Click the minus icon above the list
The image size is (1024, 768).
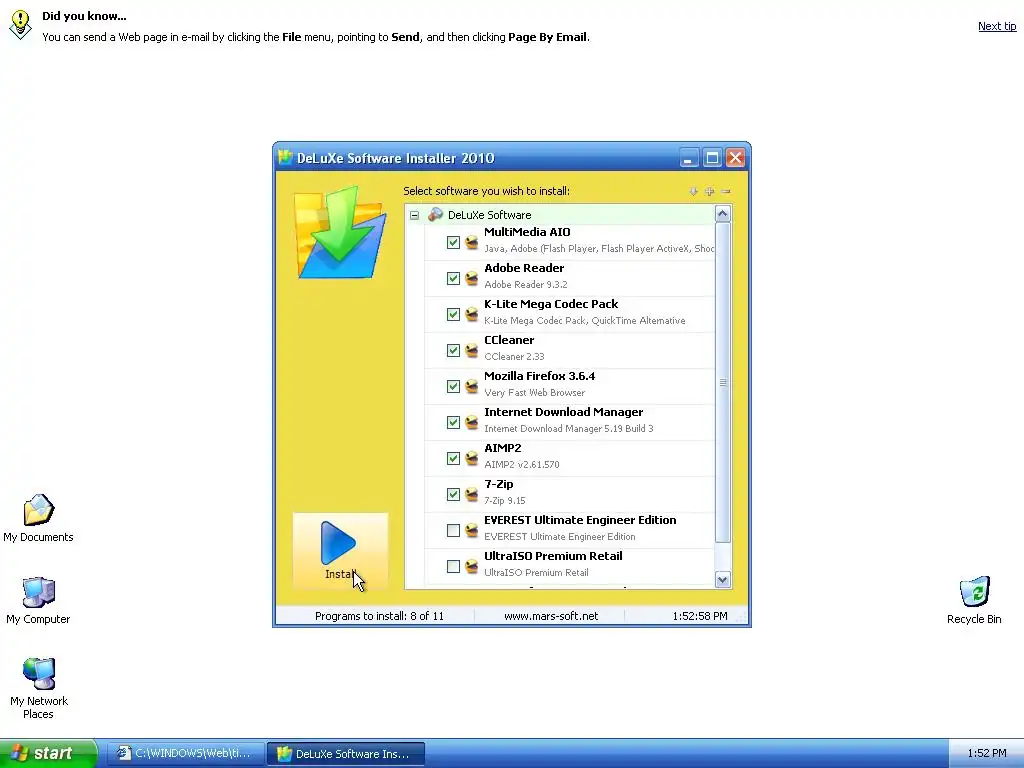[726, 191]
